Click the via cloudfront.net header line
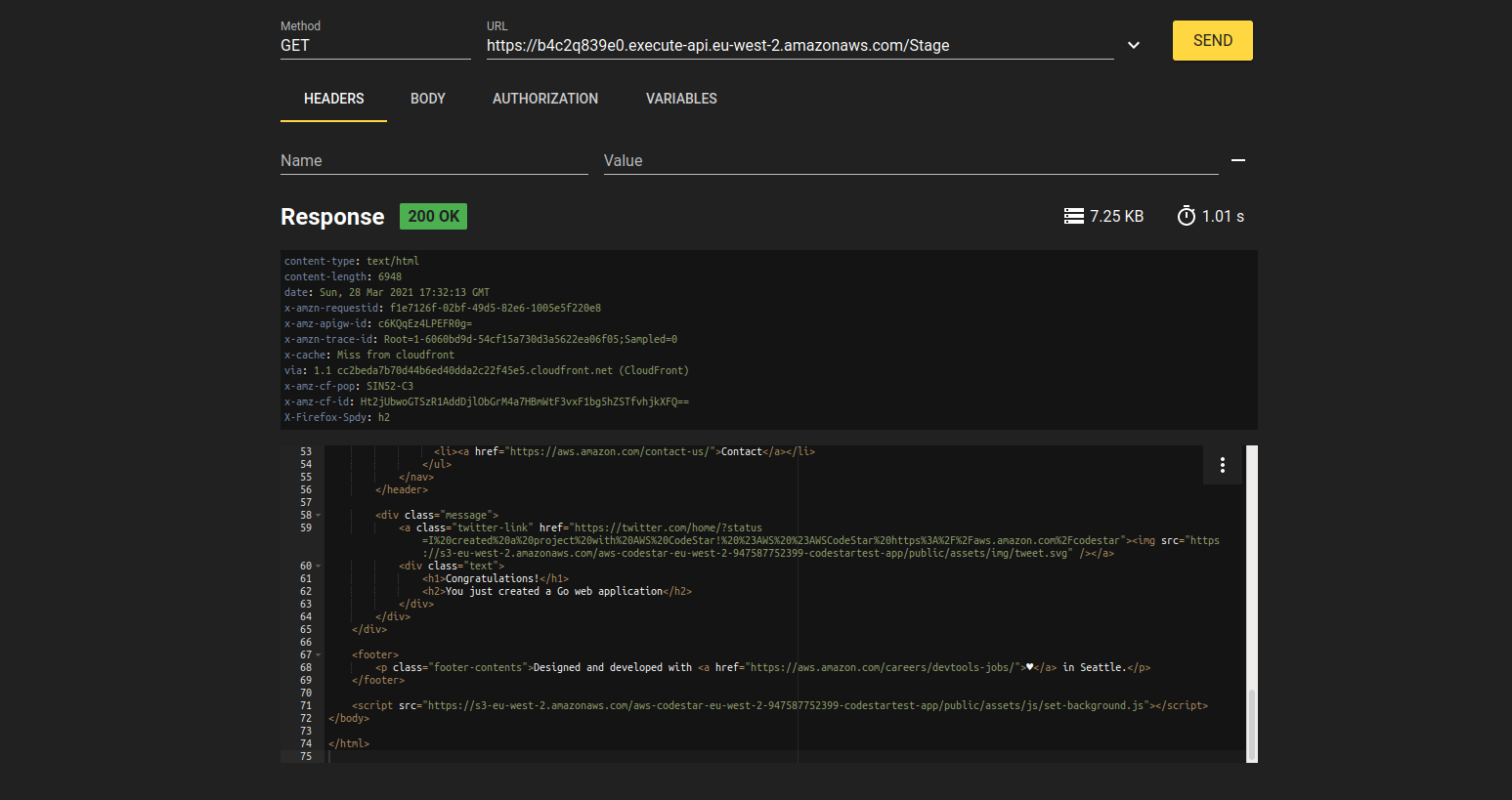The width and height of the screenshot is (1512, 800). click(487, 370)
